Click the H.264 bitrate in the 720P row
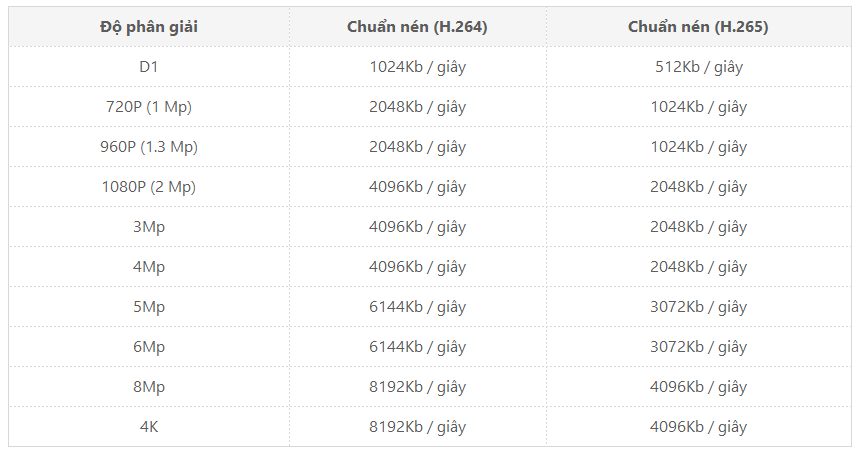Screen dimensions: 864x456 pyautogui.click(x=417, y=107)
